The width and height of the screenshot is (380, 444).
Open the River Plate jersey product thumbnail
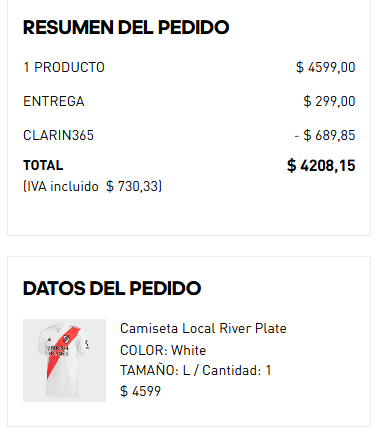pyautogui.click(x=64, y=360)
